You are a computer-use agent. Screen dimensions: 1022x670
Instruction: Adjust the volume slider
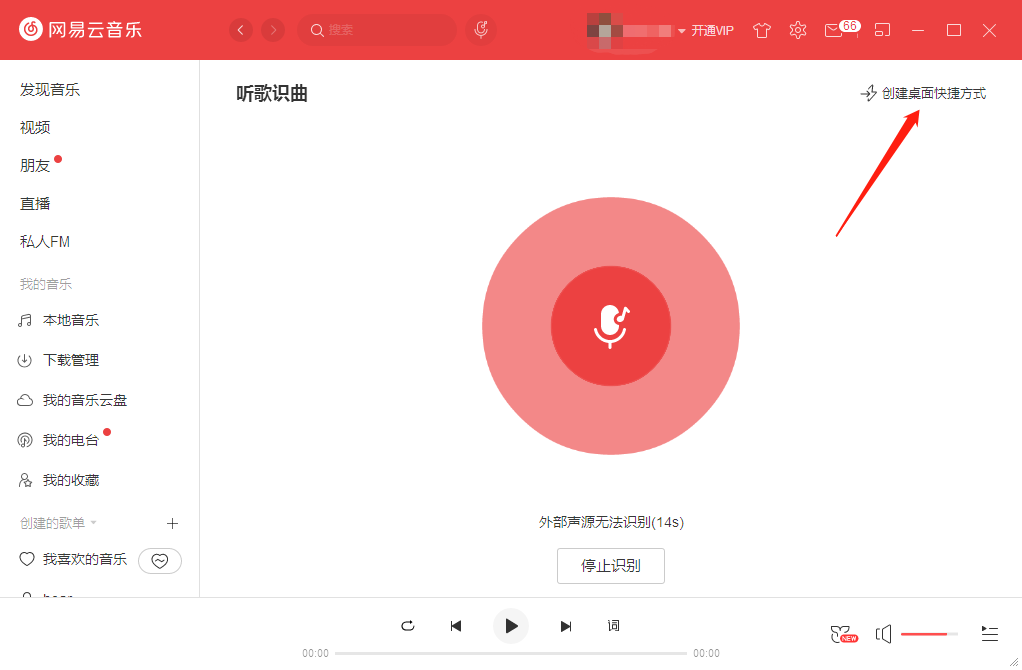click(x=929, y=634)
